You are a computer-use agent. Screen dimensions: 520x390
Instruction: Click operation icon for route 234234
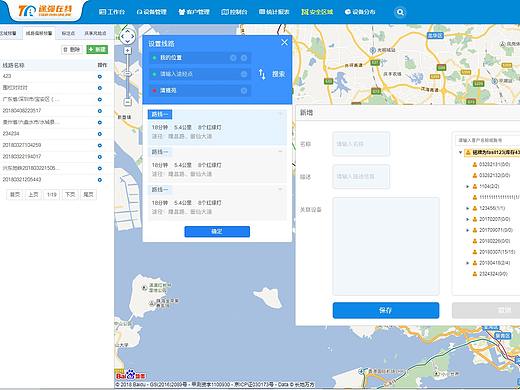pos(100,134)
